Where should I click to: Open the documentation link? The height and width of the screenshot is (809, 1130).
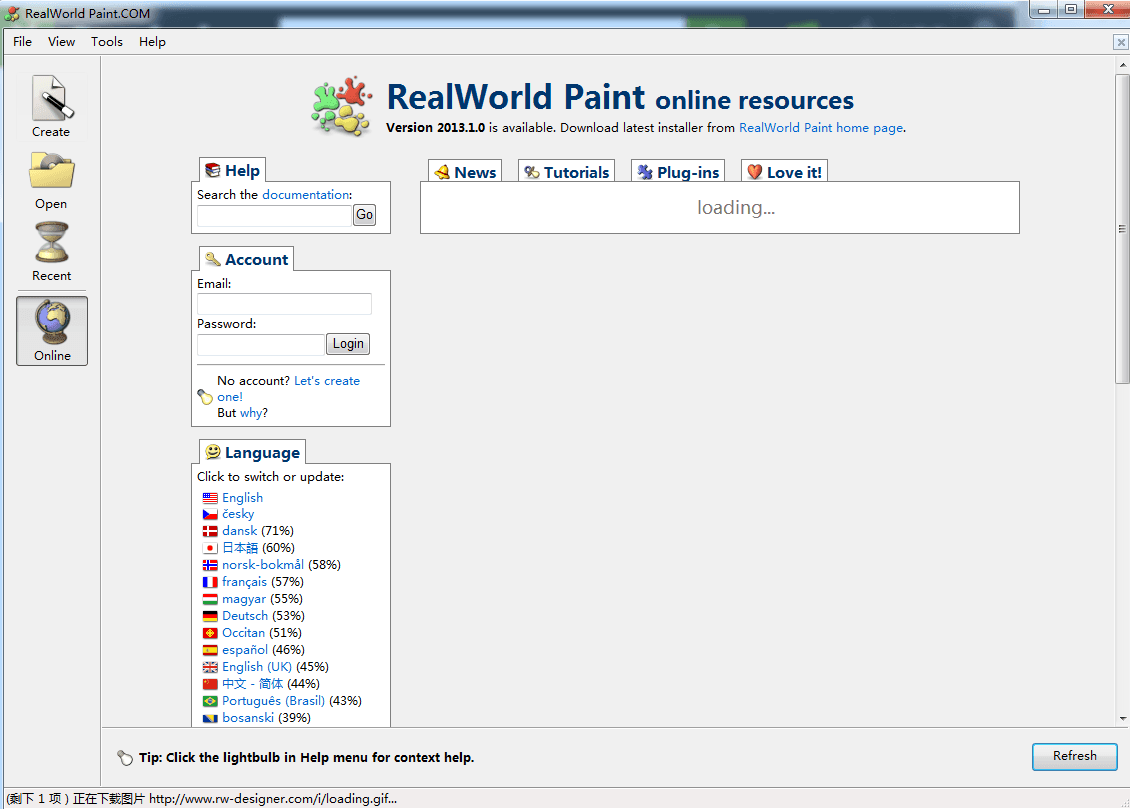[x=306, y=195]
